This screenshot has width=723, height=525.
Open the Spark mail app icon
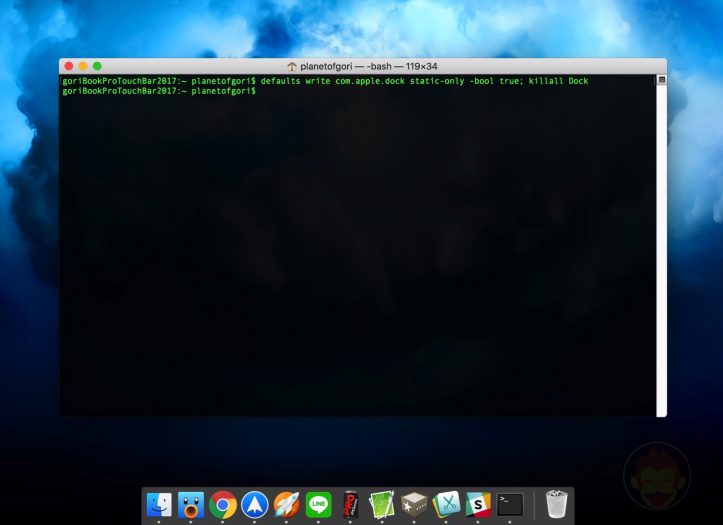click(x=255, y=504)
